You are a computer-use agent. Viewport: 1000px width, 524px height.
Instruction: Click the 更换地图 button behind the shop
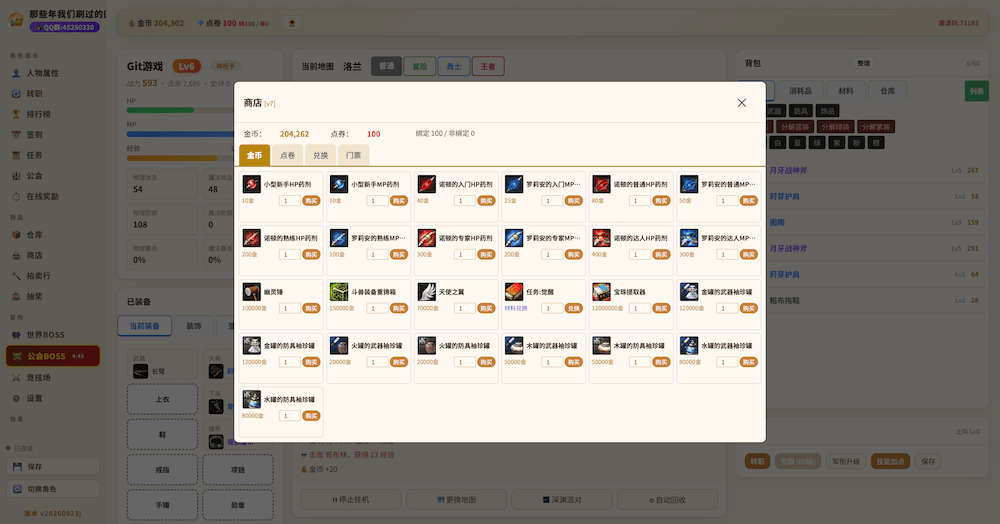tap(457, 500)
